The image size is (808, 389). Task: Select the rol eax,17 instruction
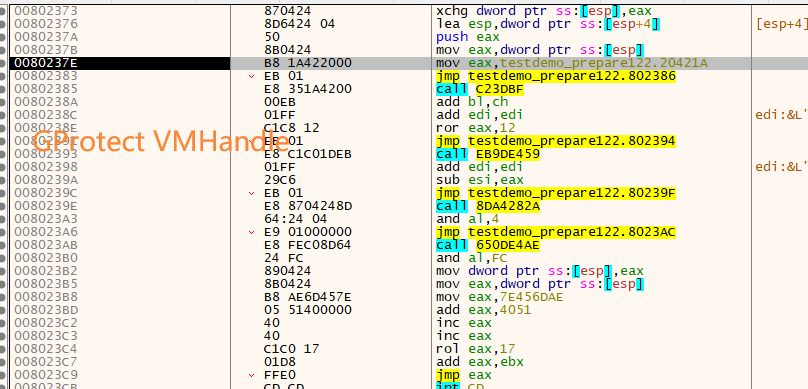475,349
